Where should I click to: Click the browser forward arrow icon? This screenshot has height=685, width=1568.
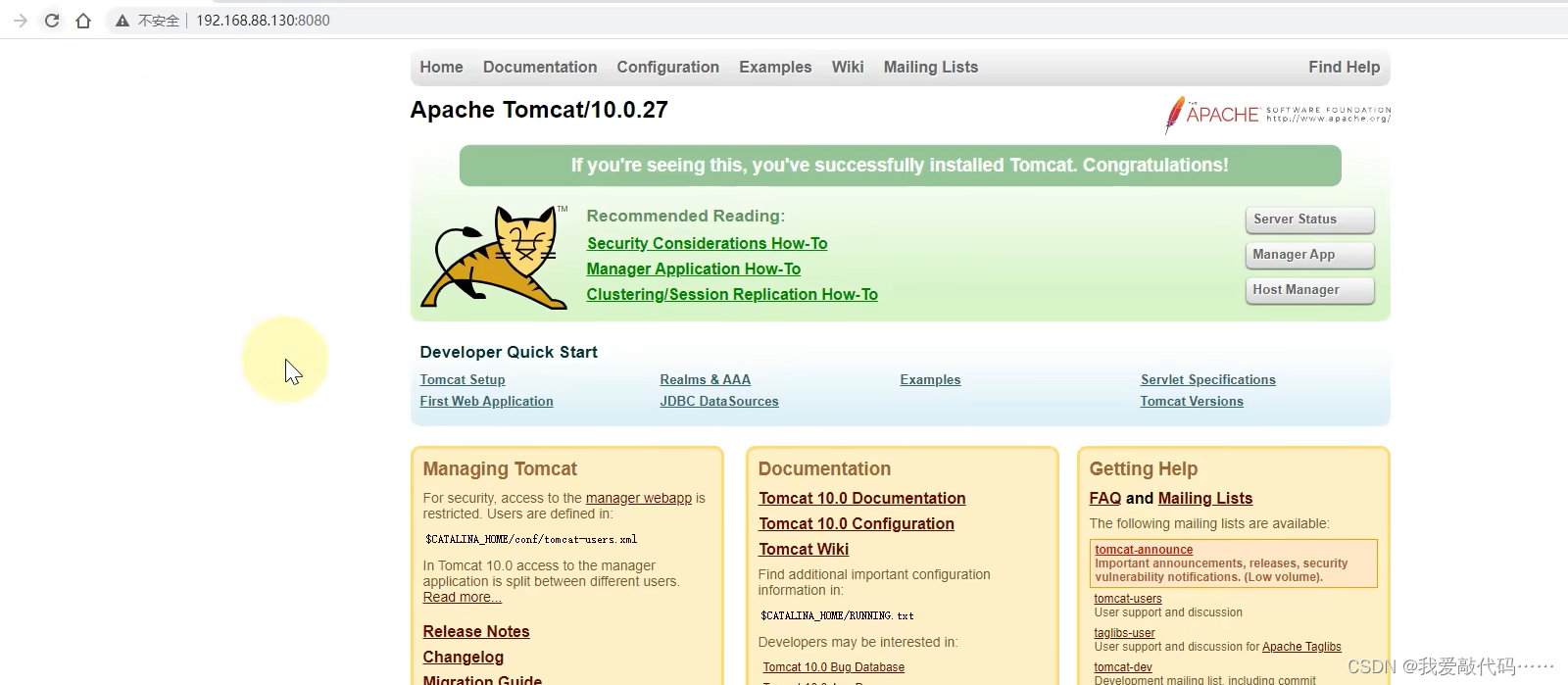(x=20, y=21)
